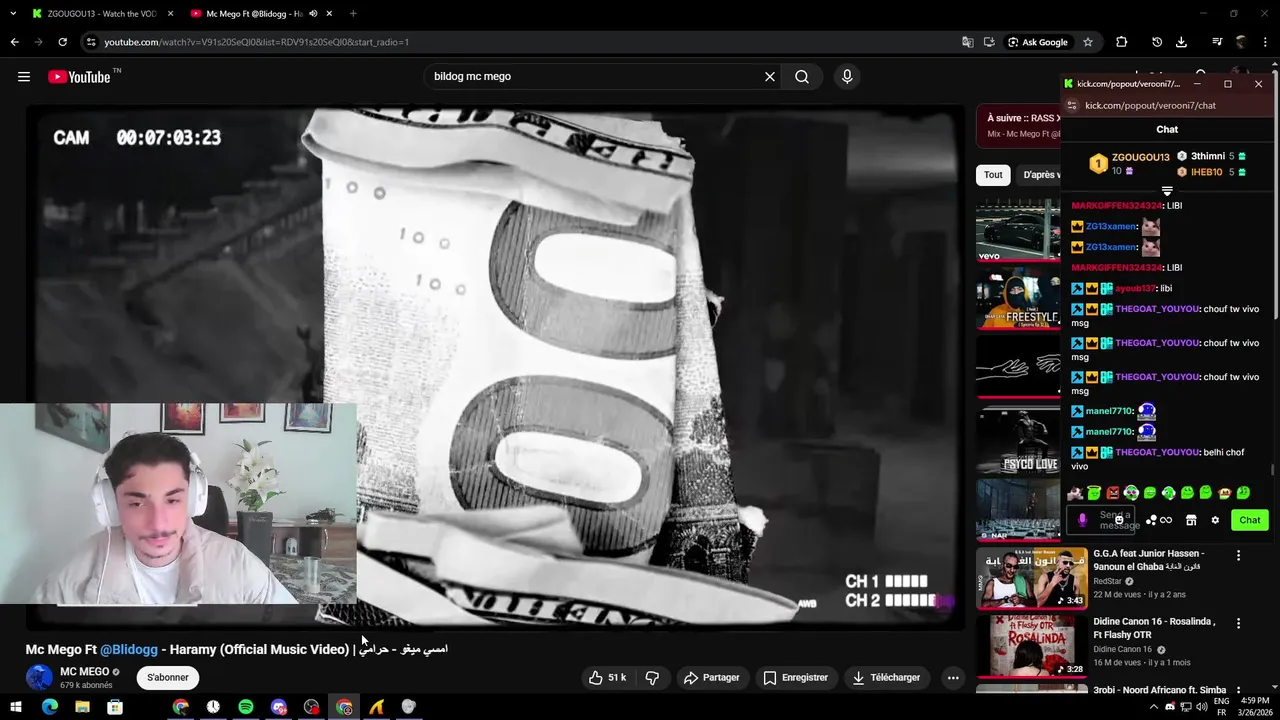
Task: Open Kick chat settings gear icon
Action: click(x=1215, y=520)
